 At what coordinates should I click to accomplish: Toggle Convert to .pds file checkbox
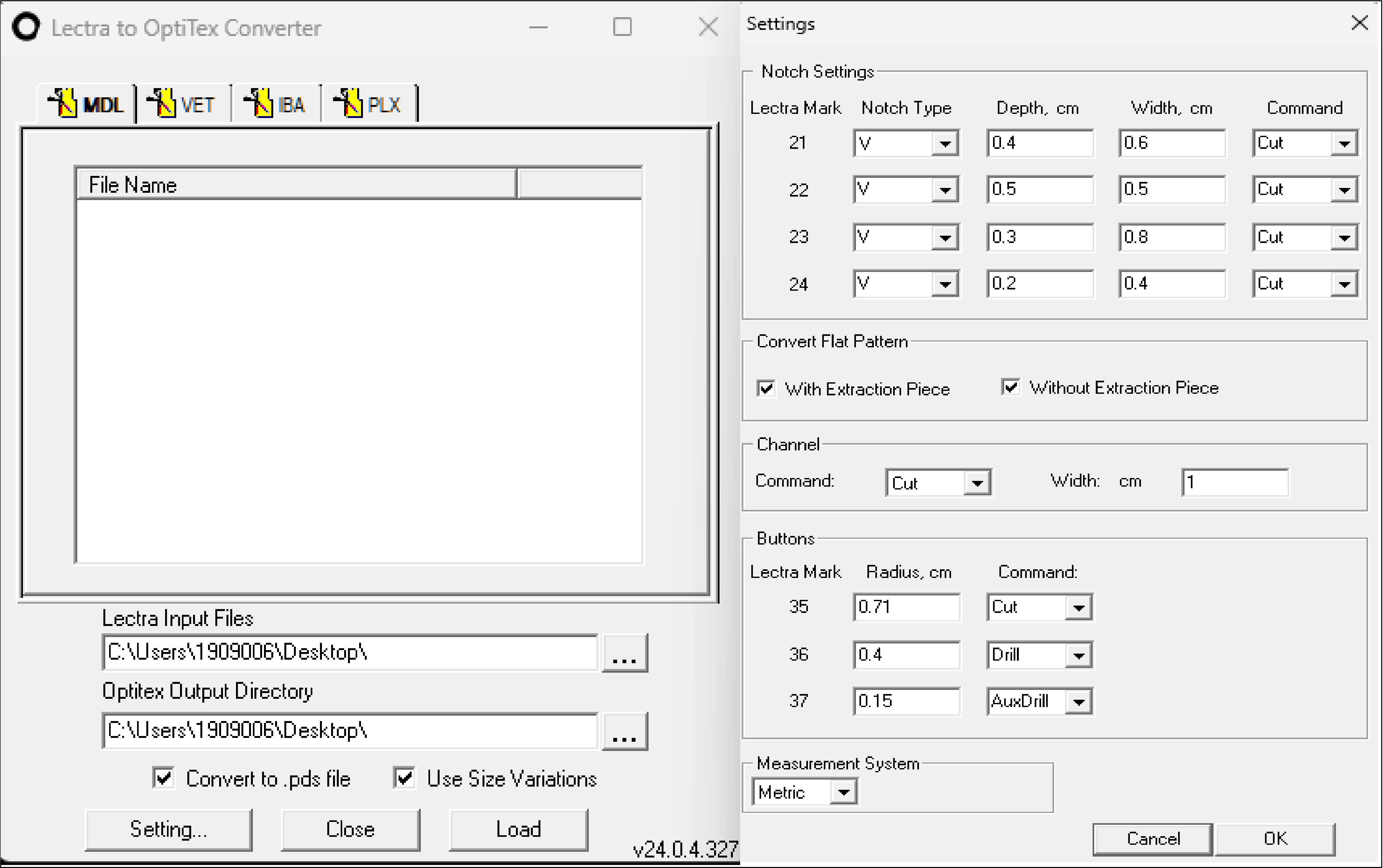163,778
